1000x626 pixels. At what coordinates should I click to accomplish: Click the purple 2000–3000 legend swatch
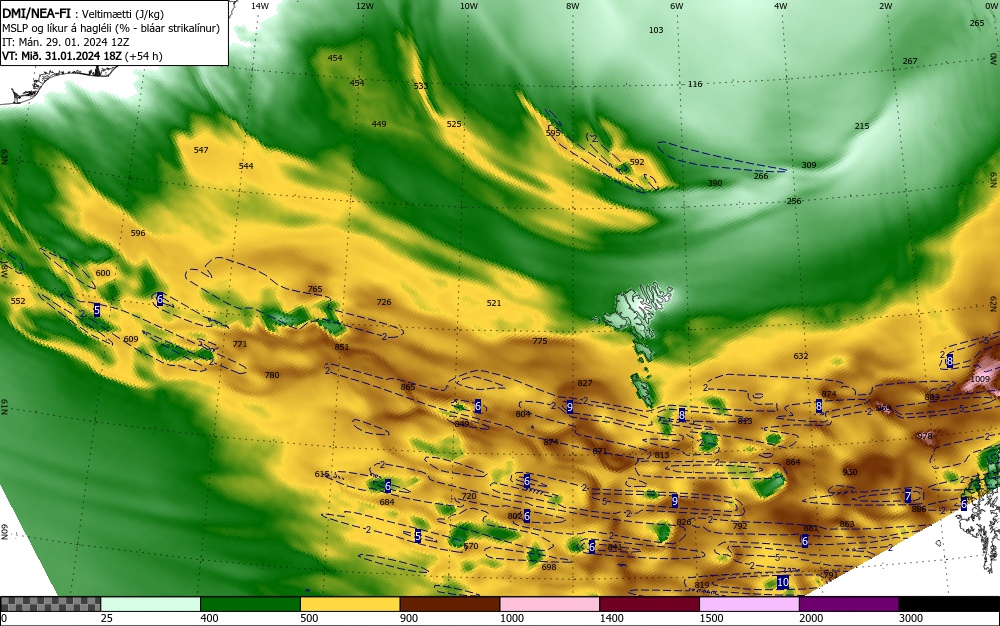pyautogui.click(x=849, y=604)
